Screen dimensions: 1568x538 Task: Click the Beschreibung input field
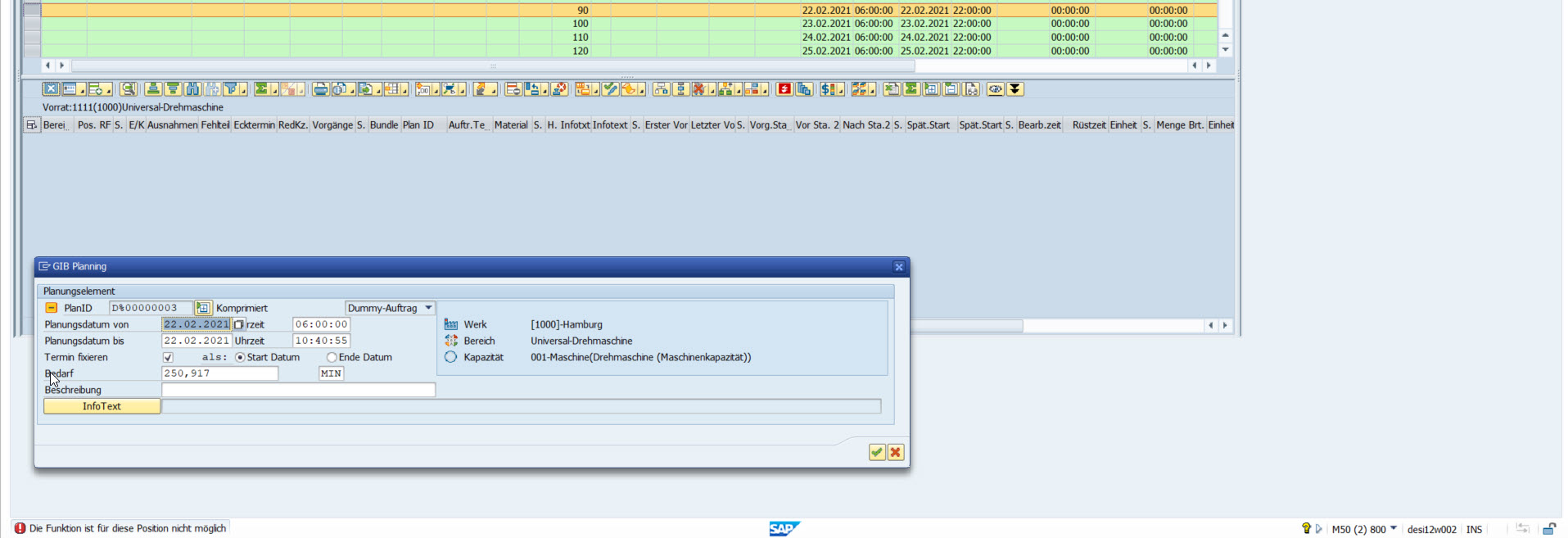298,390
